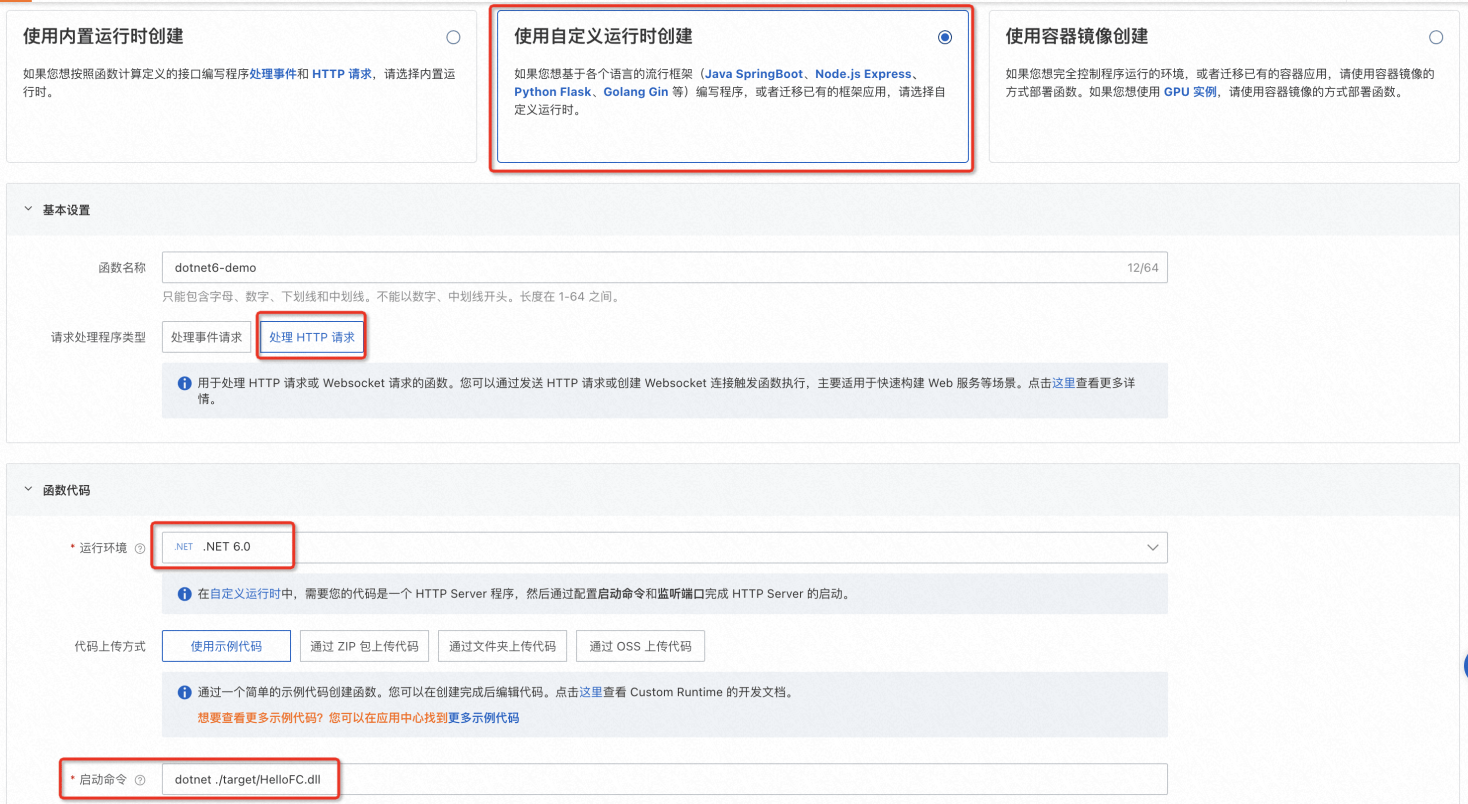The width and height of the screenshot is (1468, 804).
Task: Click the .NET logo icon in runtime field
Action: (x=184, y=547)
